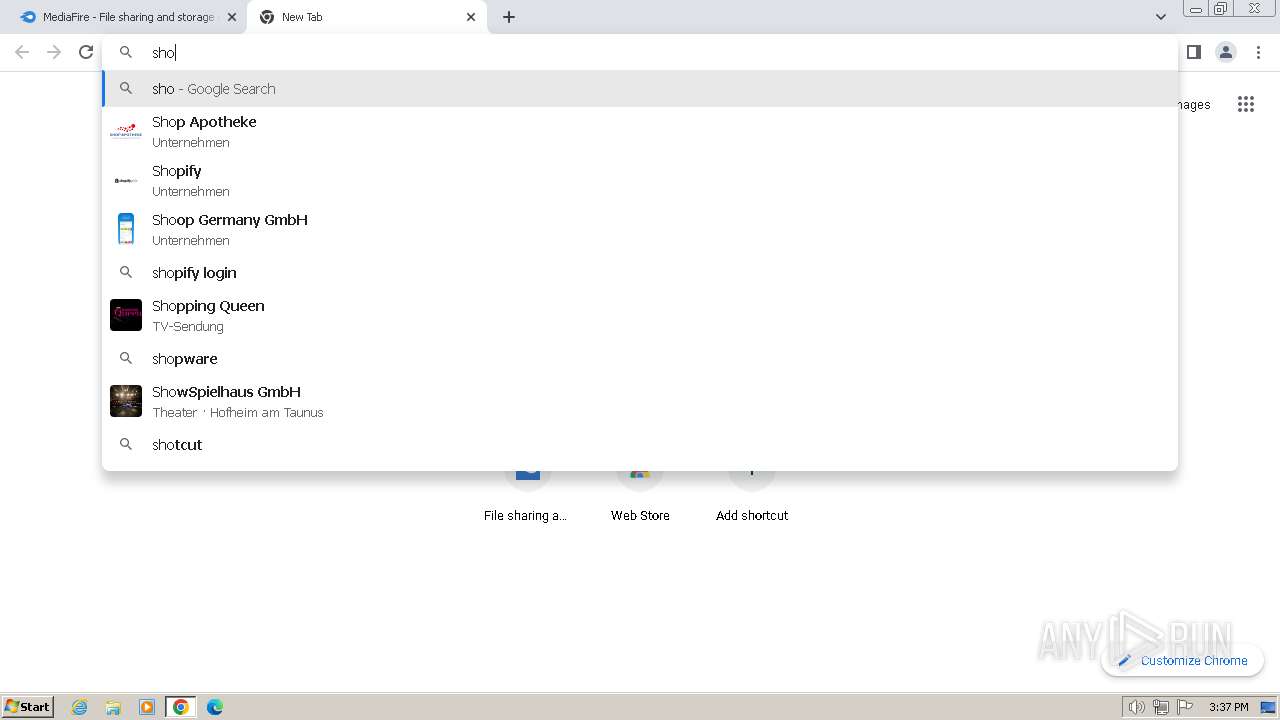
Task: Choose the Shopping Queen suggestion
Action: coord(640,315)
